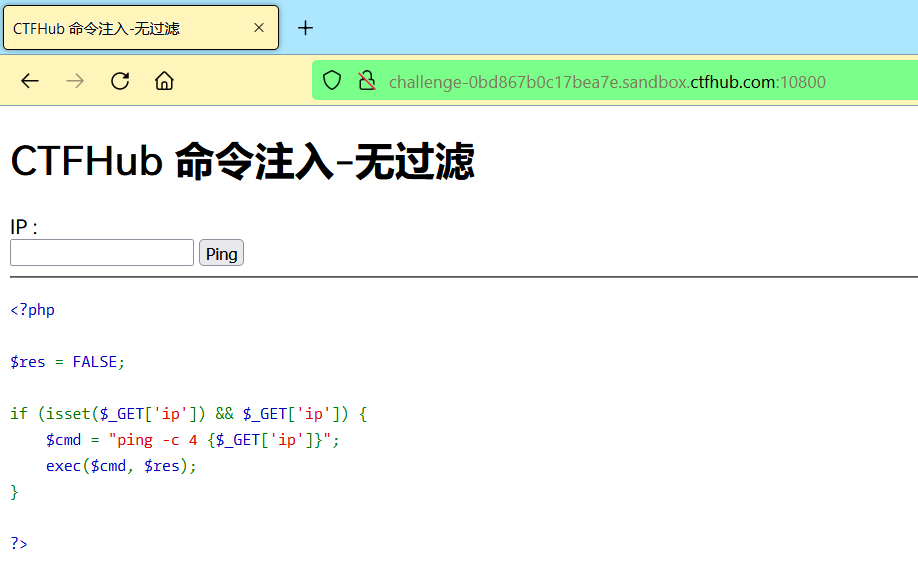The width and height of the screenshot is (918, 571).
Task: Click the IP input field
Action: pyautogui.click(x=102, y=252)
